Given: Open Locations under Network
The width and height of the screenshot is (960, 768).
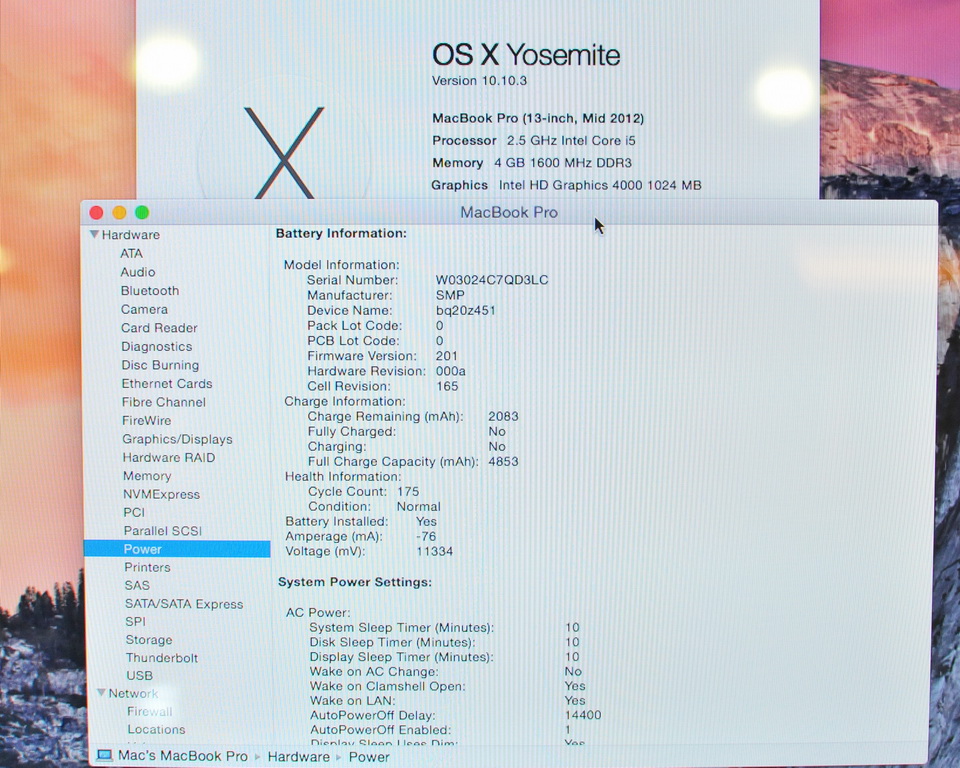Looking at the screenshot, I should pos(157,729).
